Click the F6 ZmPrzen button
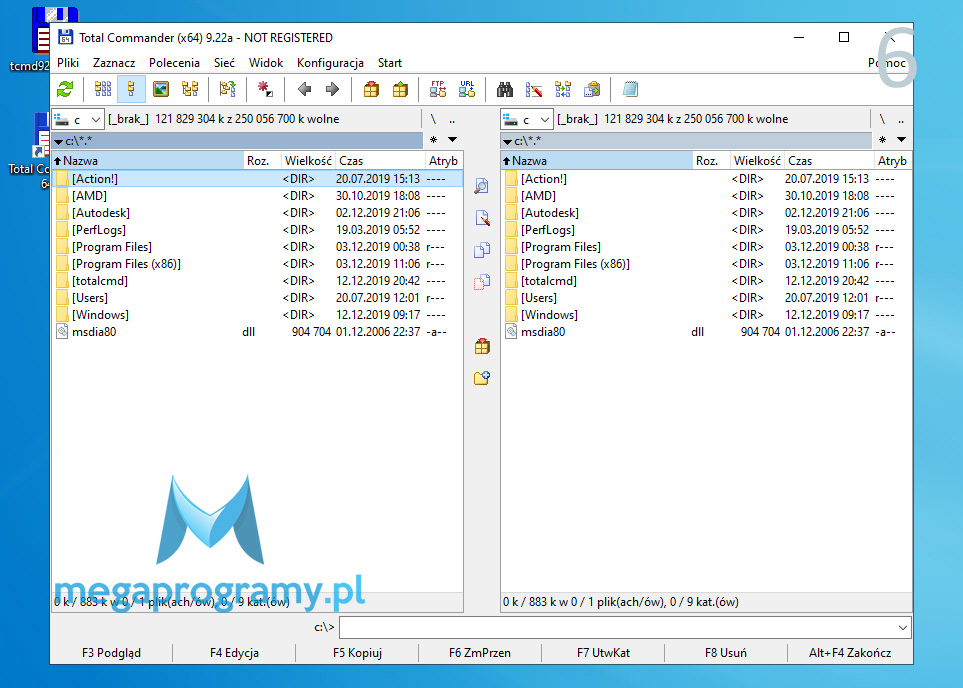The image size is (963, 688). tap(480, 653)
